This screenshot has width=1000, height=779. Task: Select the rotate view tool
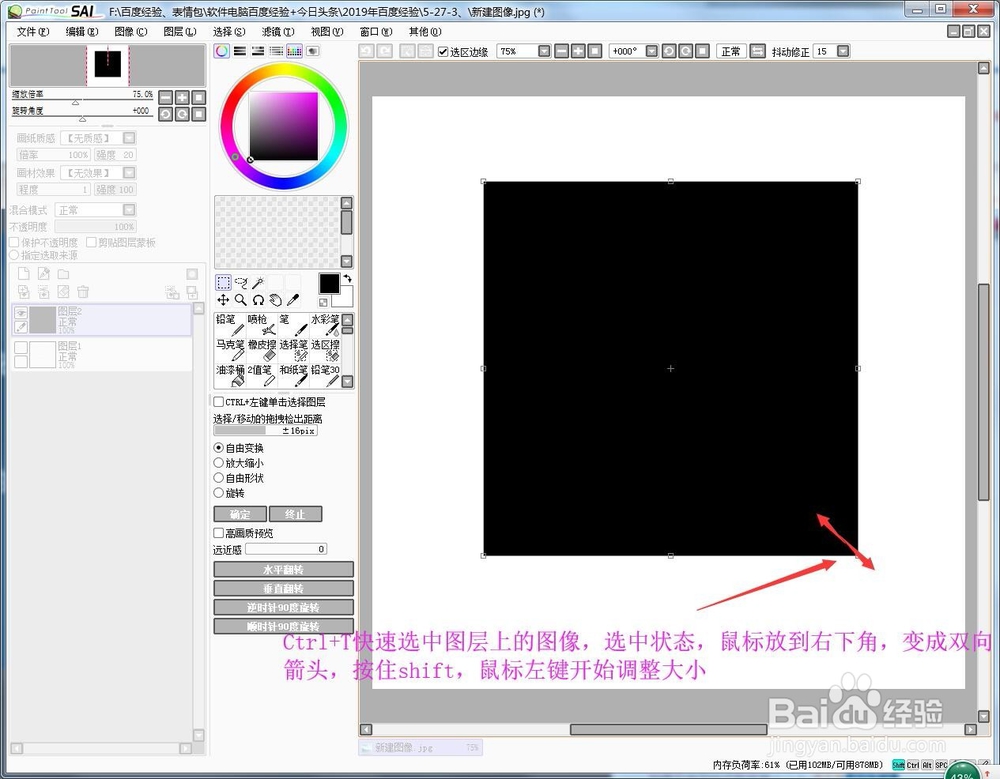click(258, 300)
